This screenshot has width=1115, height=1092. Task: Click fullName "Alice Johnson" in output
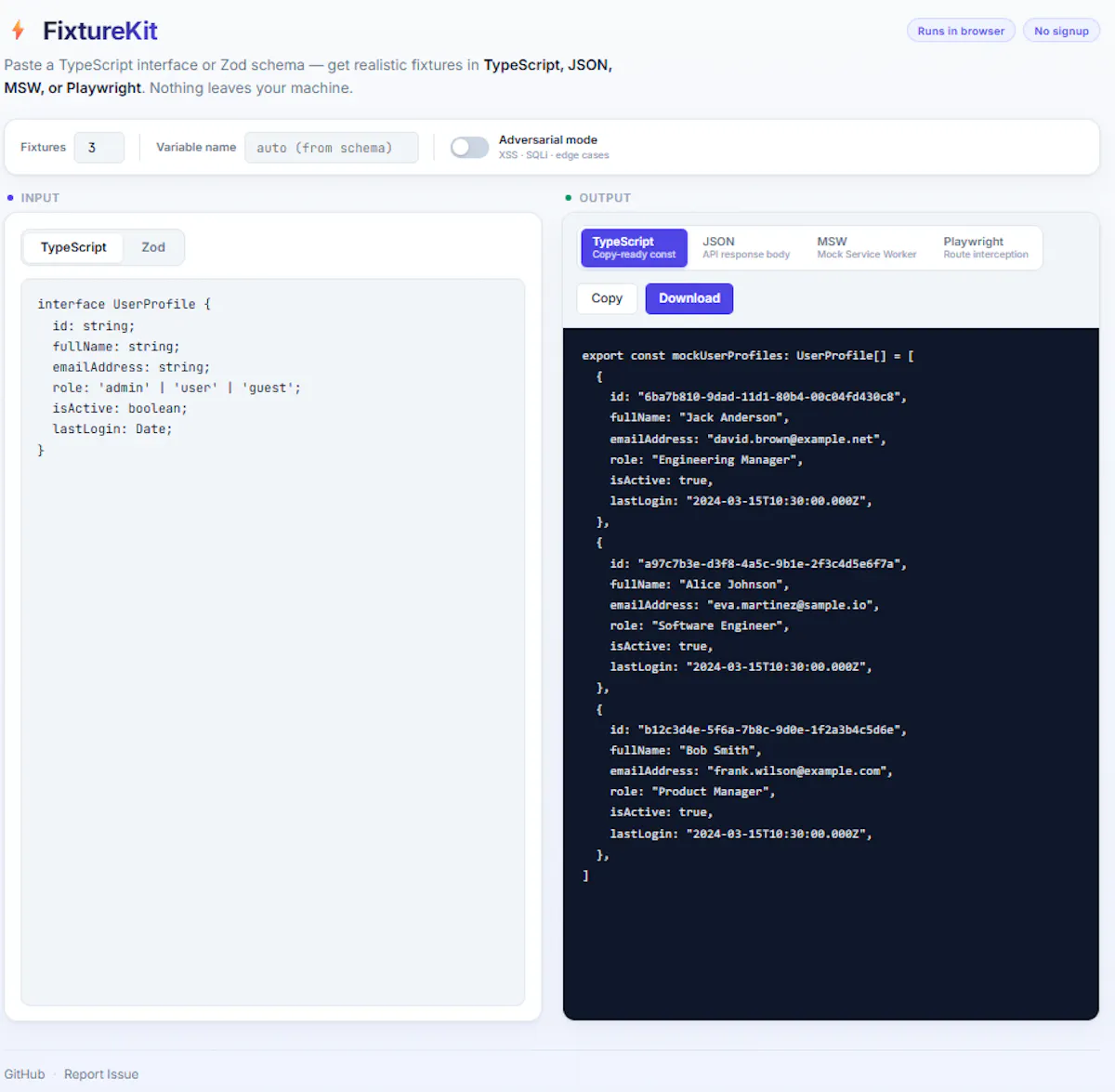(x=700, y=585)
